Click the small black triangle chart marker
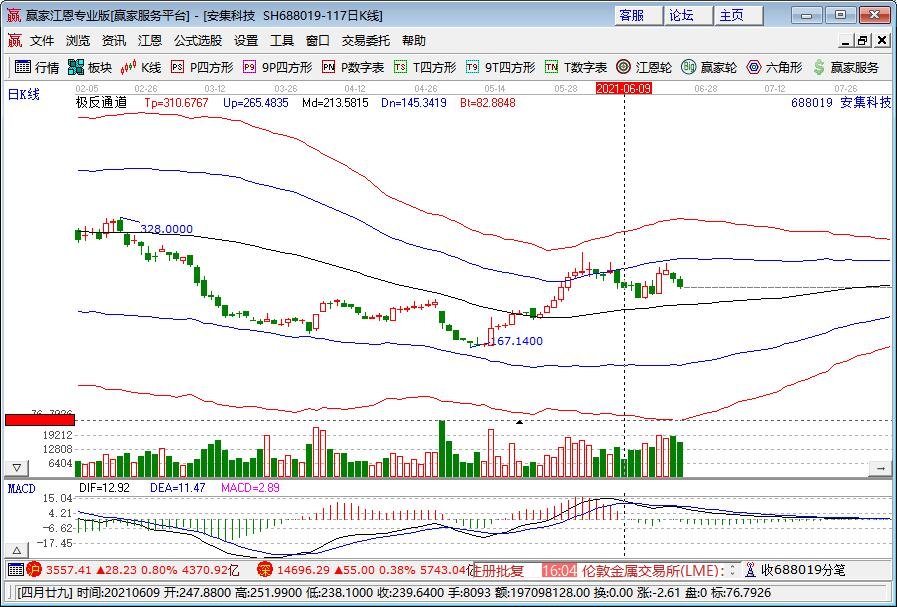Image resolution: width=897 pixels, height=607 pixels. (x=519, y=422)
